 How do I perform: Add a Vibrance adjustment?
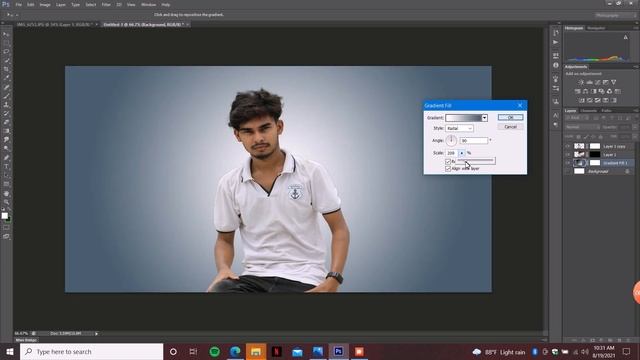[613, 82]
